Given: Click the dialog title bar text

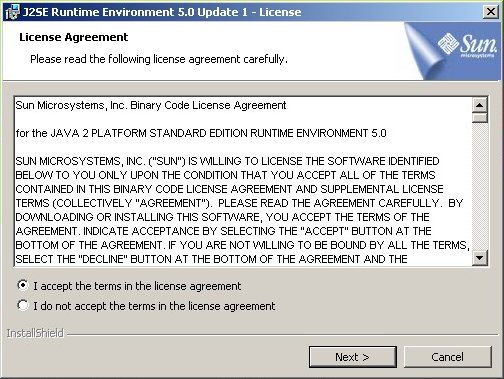Looking at the screenshot, I should pyautogui.click(x=162, y=12).
